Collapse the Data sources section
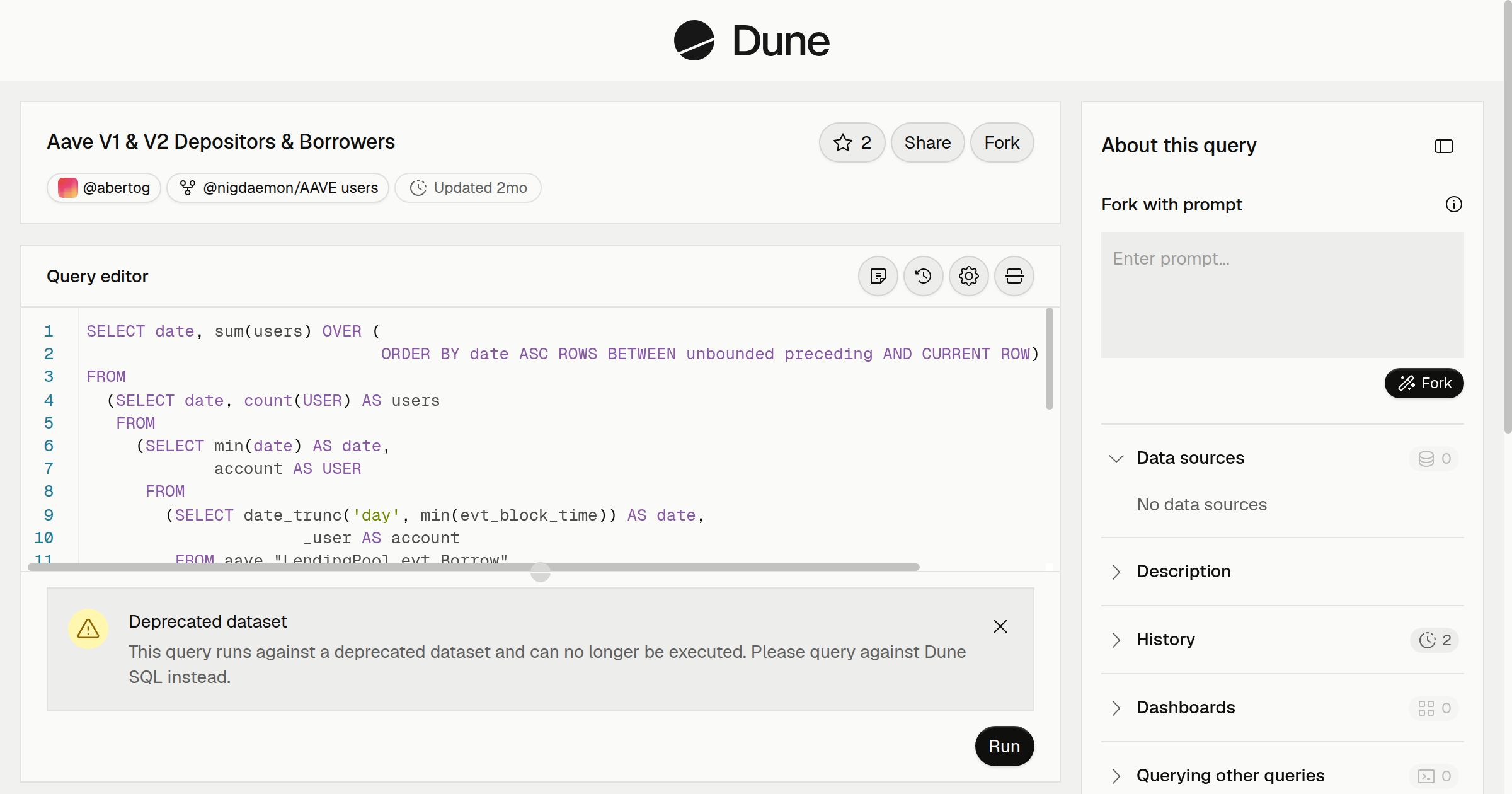1512x794 pixels. [x=1282, y=458]
